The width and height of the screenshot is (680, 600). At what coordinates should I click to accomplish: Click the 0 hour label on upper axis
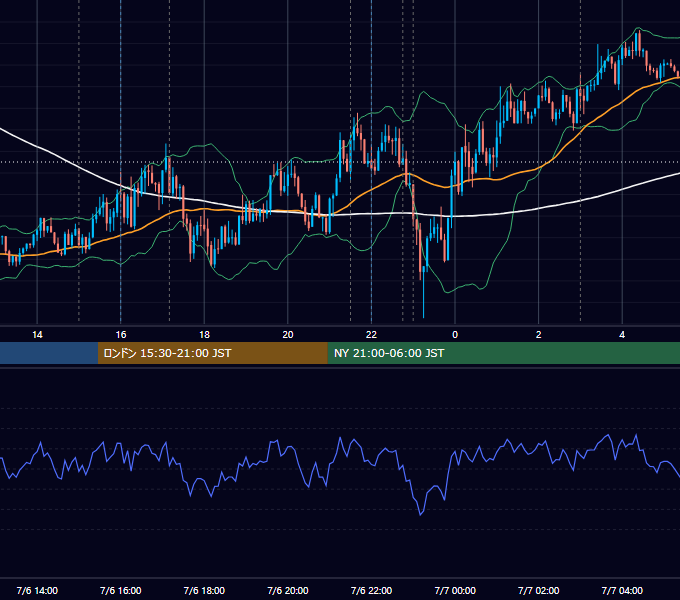pos(455,335)
